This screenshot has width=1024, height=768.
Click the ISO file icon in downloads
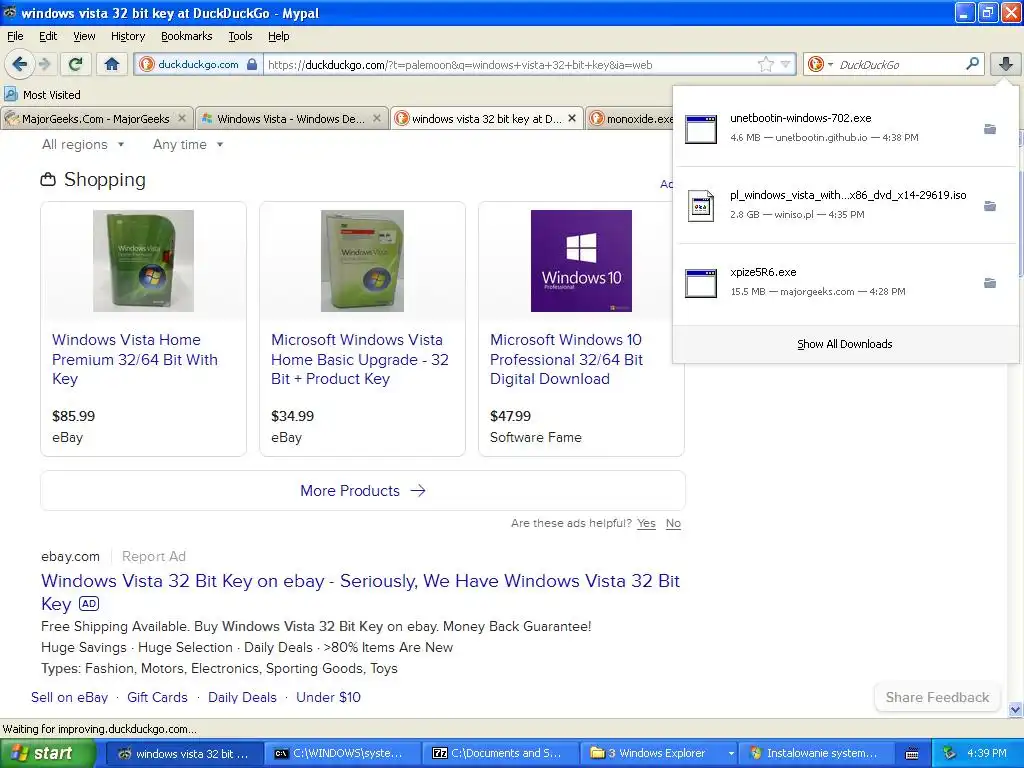pos(701,205)
